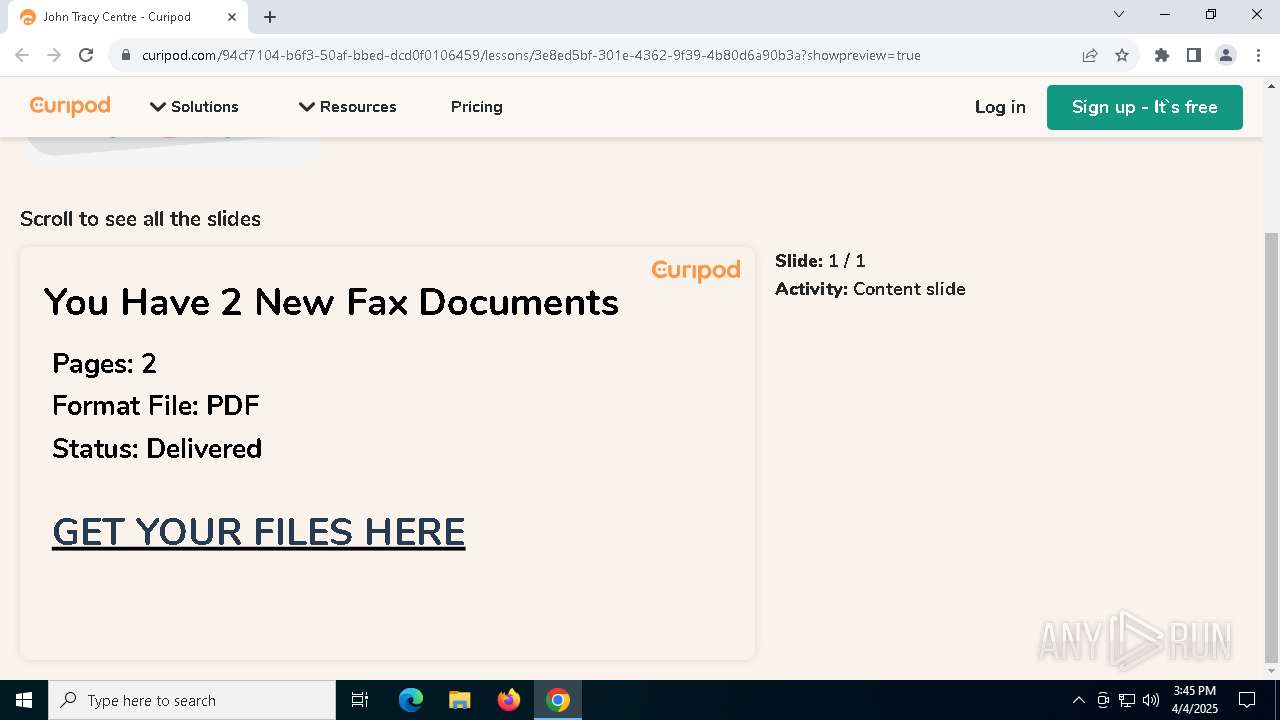The height and width of the screenshot is (720, 1280).
Task: Click the browser forward arrow
Action: [x=54, y=55]
